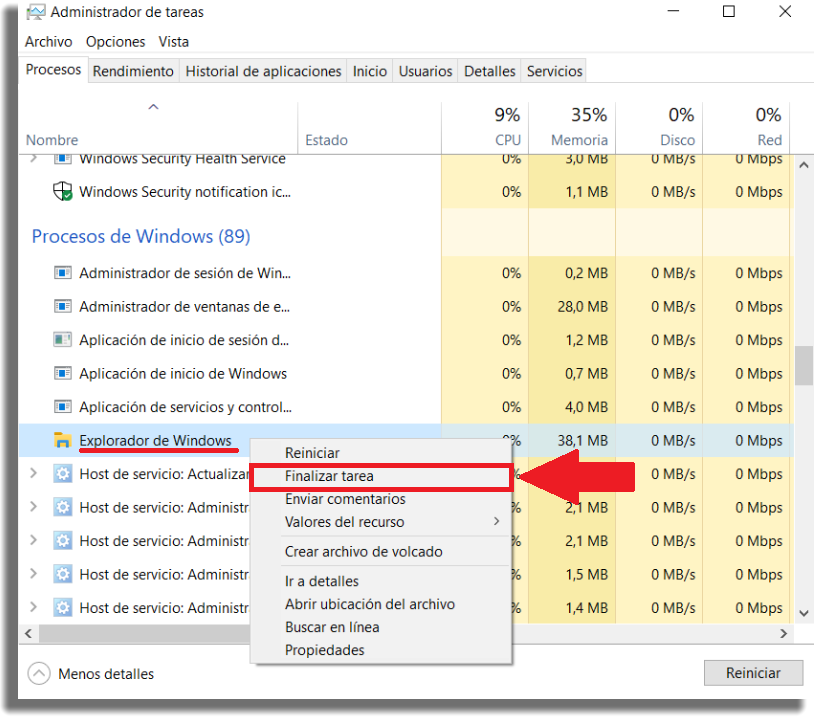819x722 pixels.
Task: Choose Abrir ubicación del archivo
Action: [381, 604]
